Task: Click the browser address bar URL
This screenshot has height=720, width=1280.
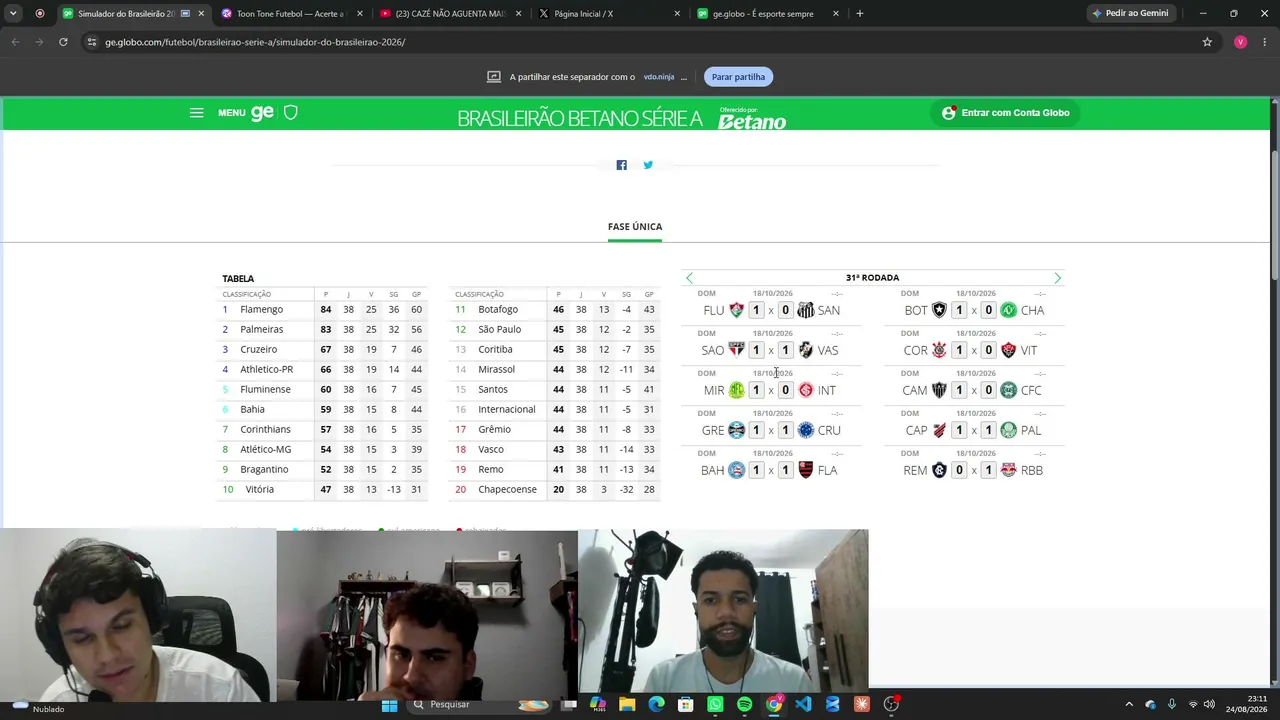Action: 255,42
